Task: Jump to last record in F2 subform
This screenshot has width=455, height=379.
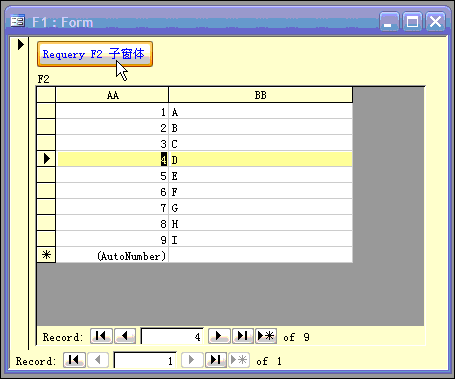Action: (243, 336)
